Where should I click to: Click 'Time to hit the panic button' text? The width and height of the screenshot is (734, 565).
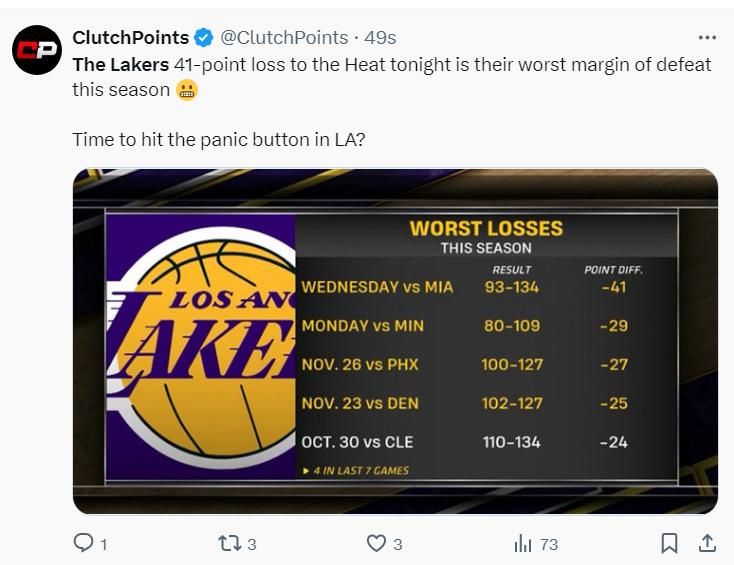218,139
